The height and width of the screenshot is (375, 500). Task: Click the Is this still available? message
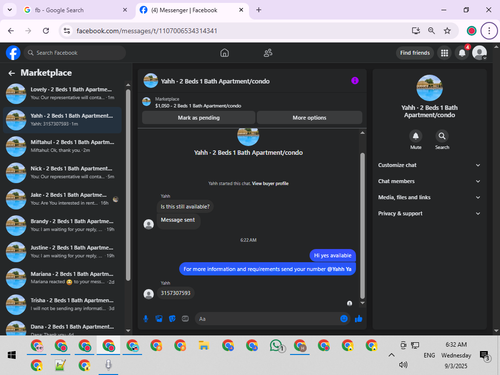(x=185, y=207)
